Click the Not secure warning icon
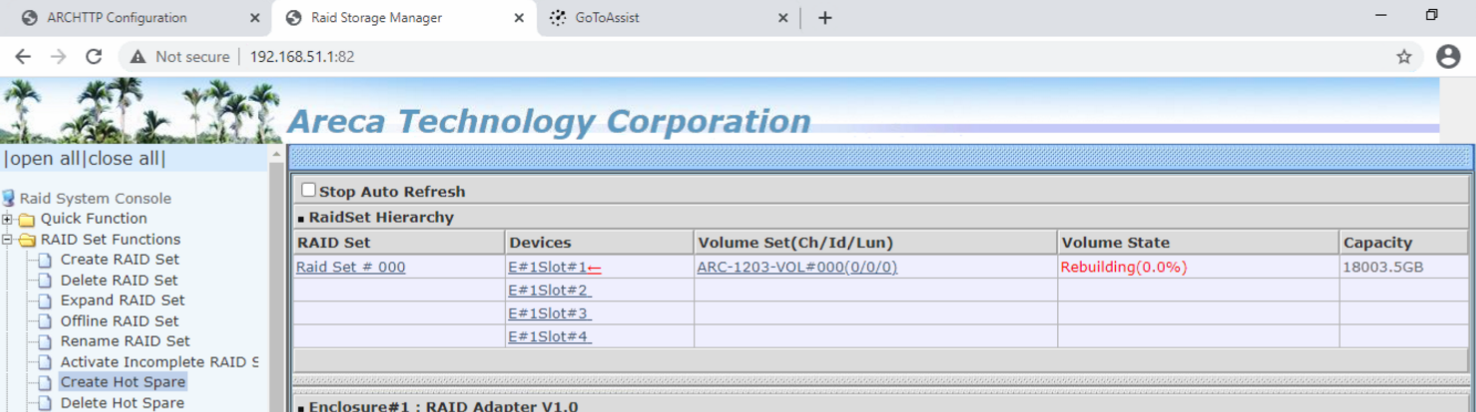This screenshot has width=1476, height=412. 137,57
